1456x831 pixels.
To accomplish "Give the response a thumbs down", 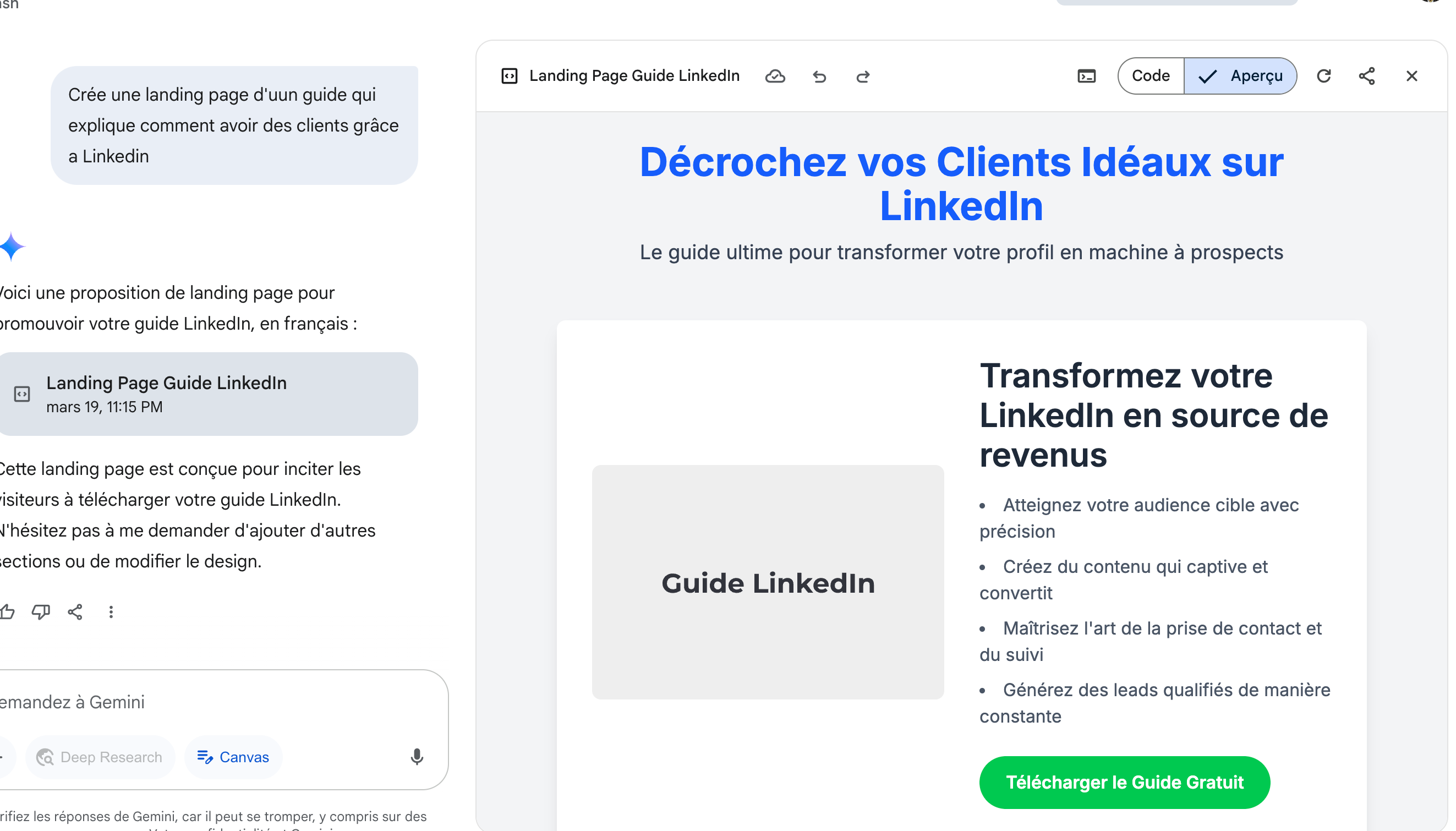I will pyautogui.click(x=41, y=612).
